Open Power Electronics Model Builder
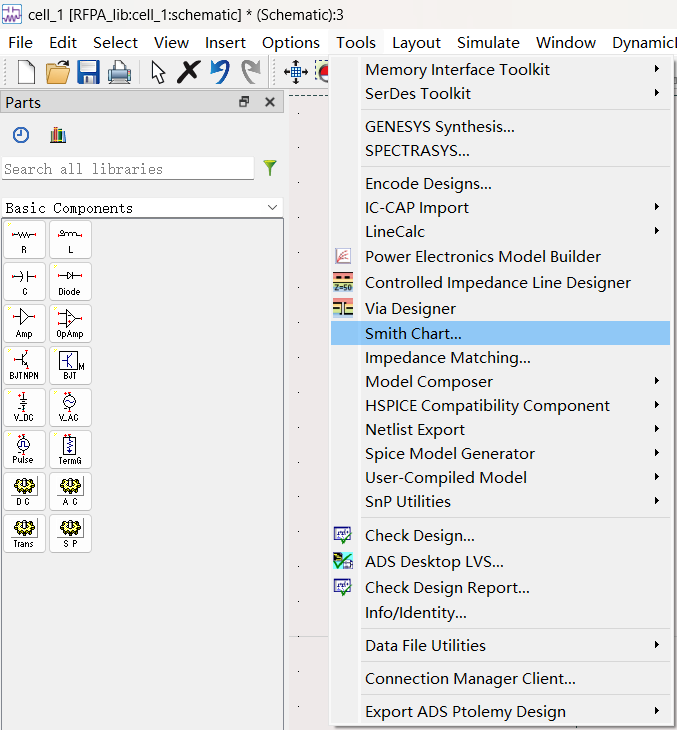 [x=501, y=257]
